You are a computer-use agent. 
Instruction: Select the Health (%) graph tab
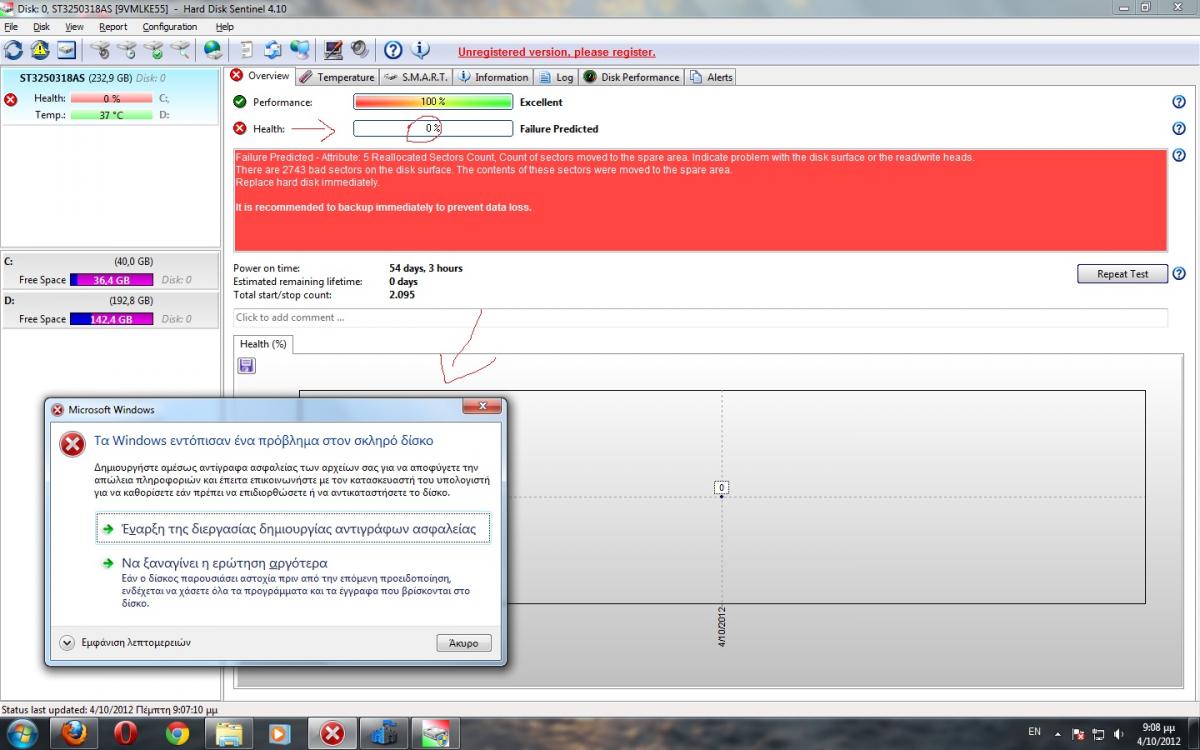[263, 343]
